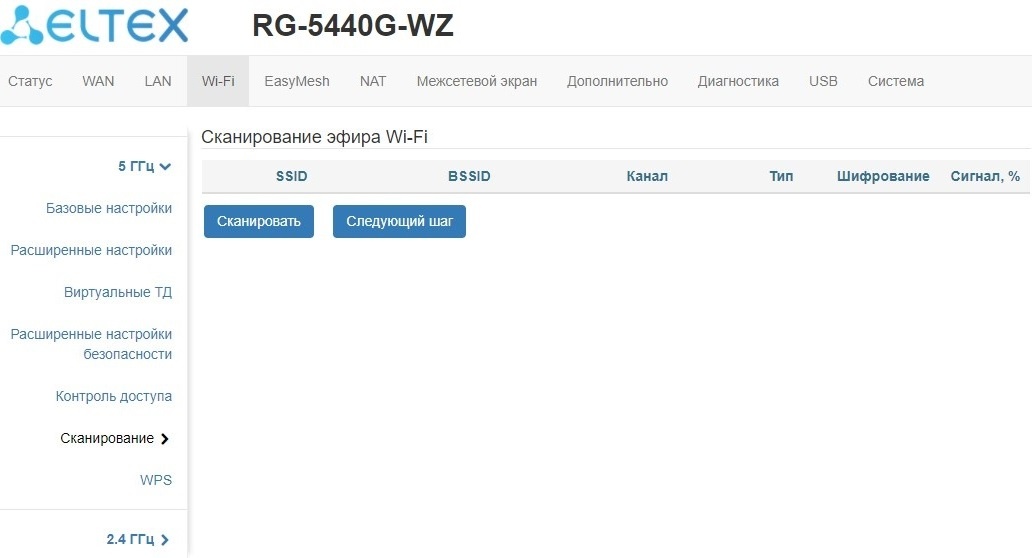The image size is (1032, 558).
Task: Open the Система tab
Action: (x=896, y=81)
